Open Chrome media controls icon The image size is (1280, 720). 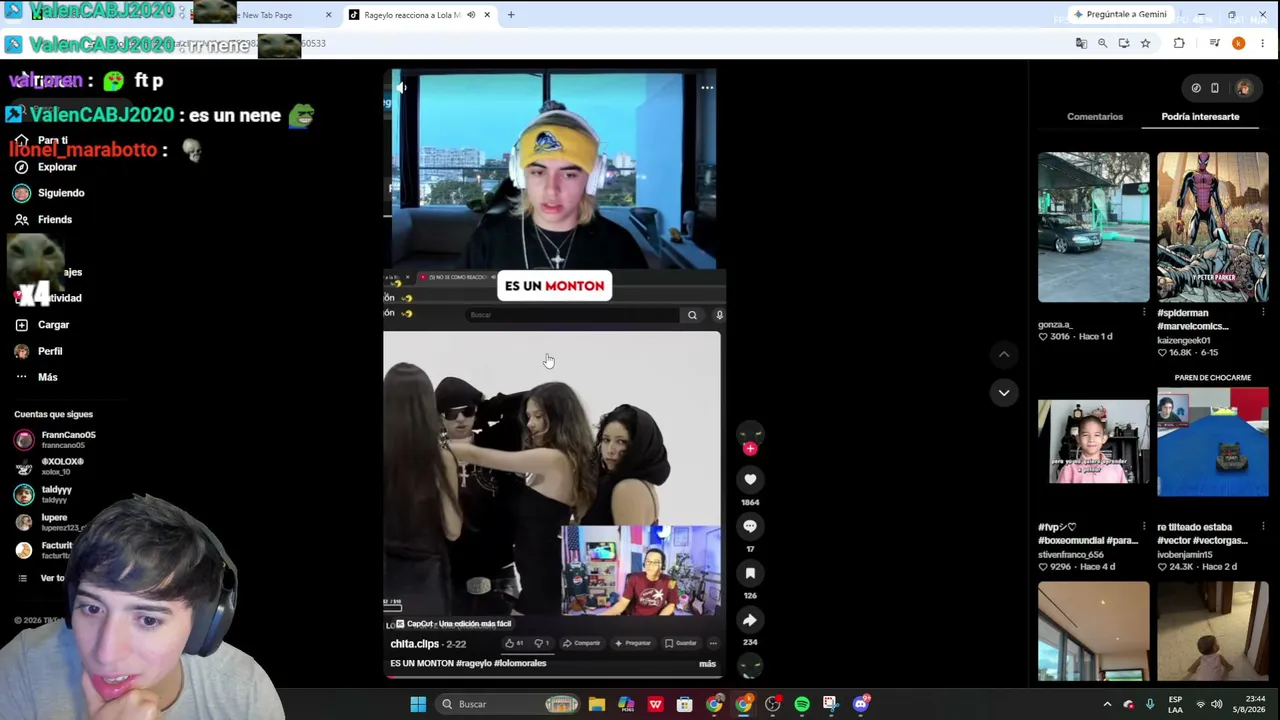(x=1214, y=43)
